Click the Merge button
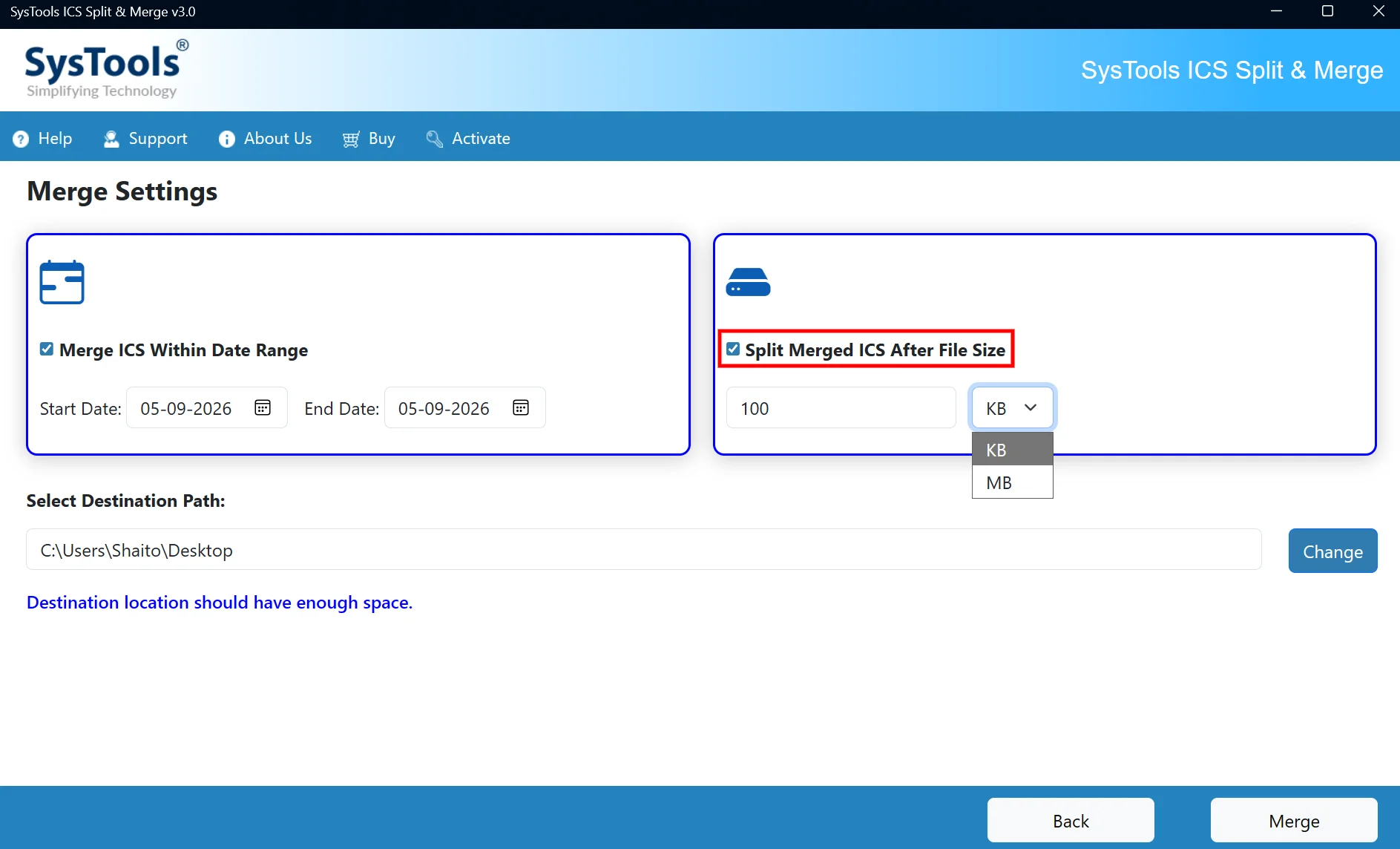1400x849 pixels. click(1294, 820)
